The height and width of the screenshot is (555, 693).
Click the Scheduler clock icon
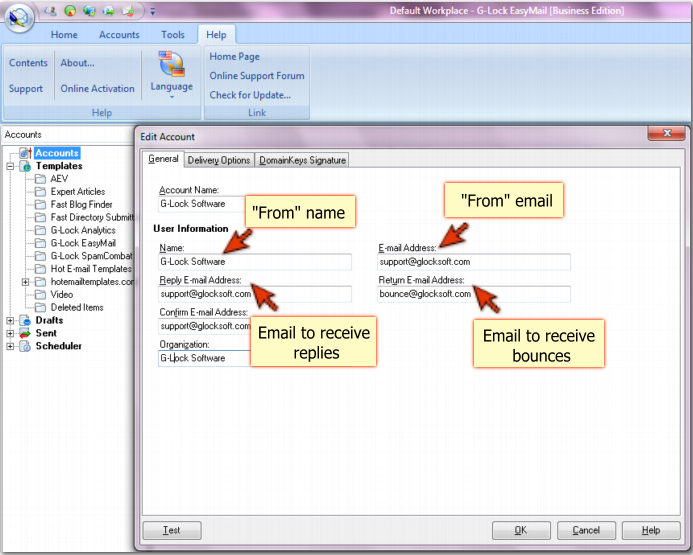(26, 346)
